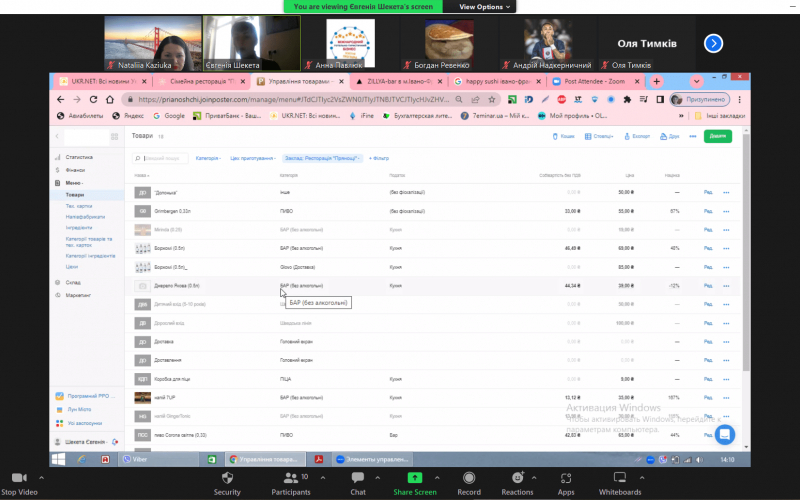Click the browser back arrow

[61, 99]
